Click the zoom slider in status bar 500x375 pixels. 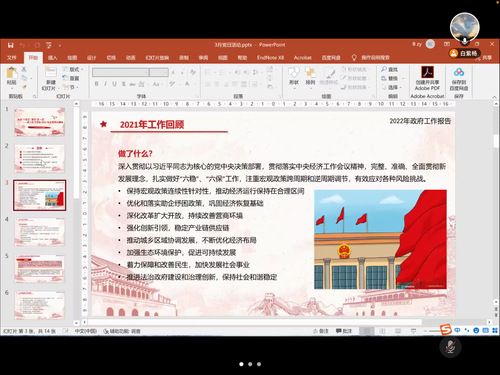(x=433, y=331)
